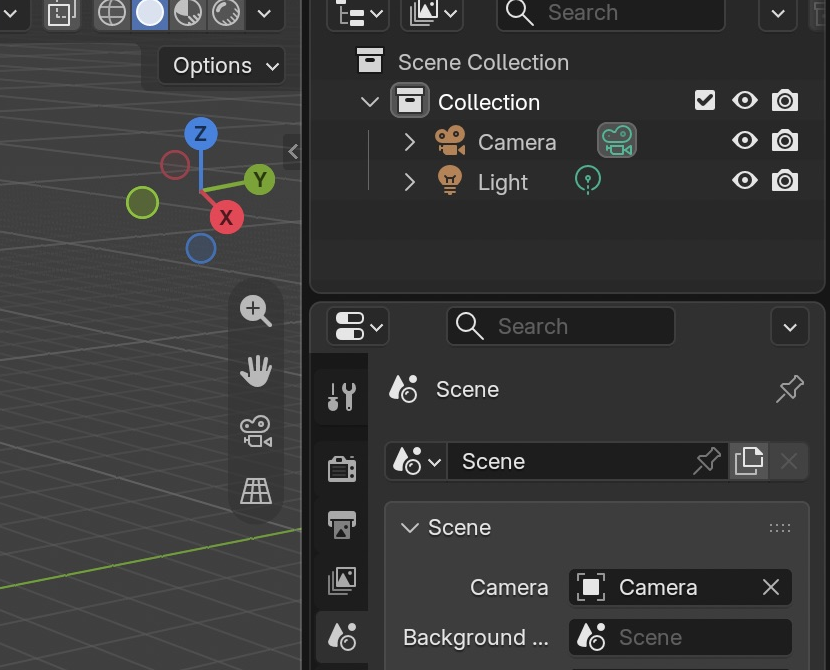Click the Background Scene field

click(x=680, y=637)
